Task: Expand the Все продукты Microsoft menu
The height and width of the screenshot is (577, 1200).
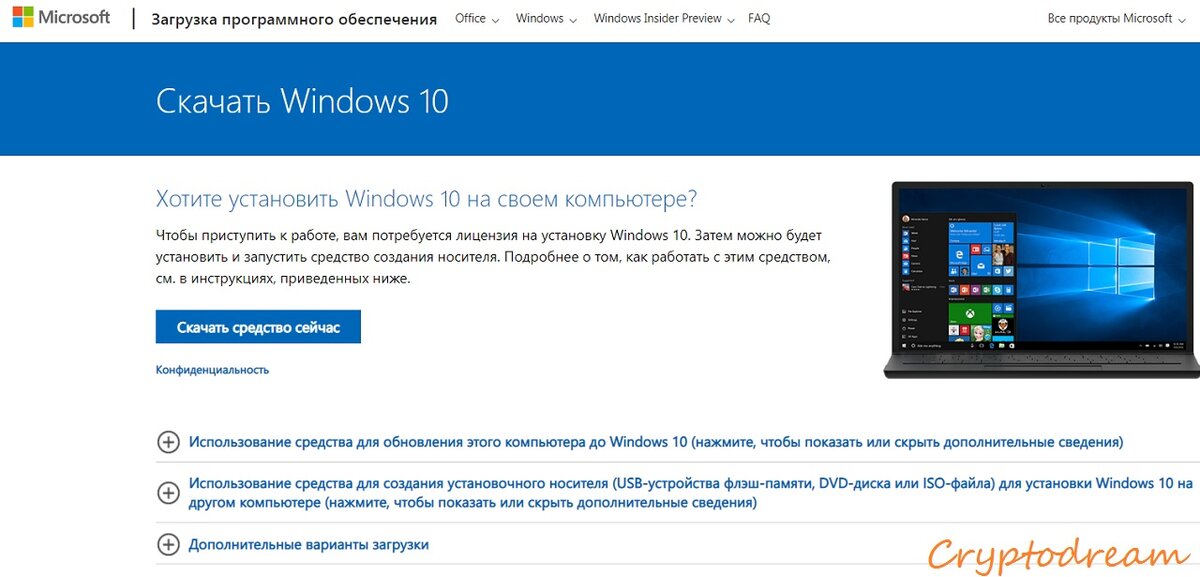Action: [x=1117, y=19]
